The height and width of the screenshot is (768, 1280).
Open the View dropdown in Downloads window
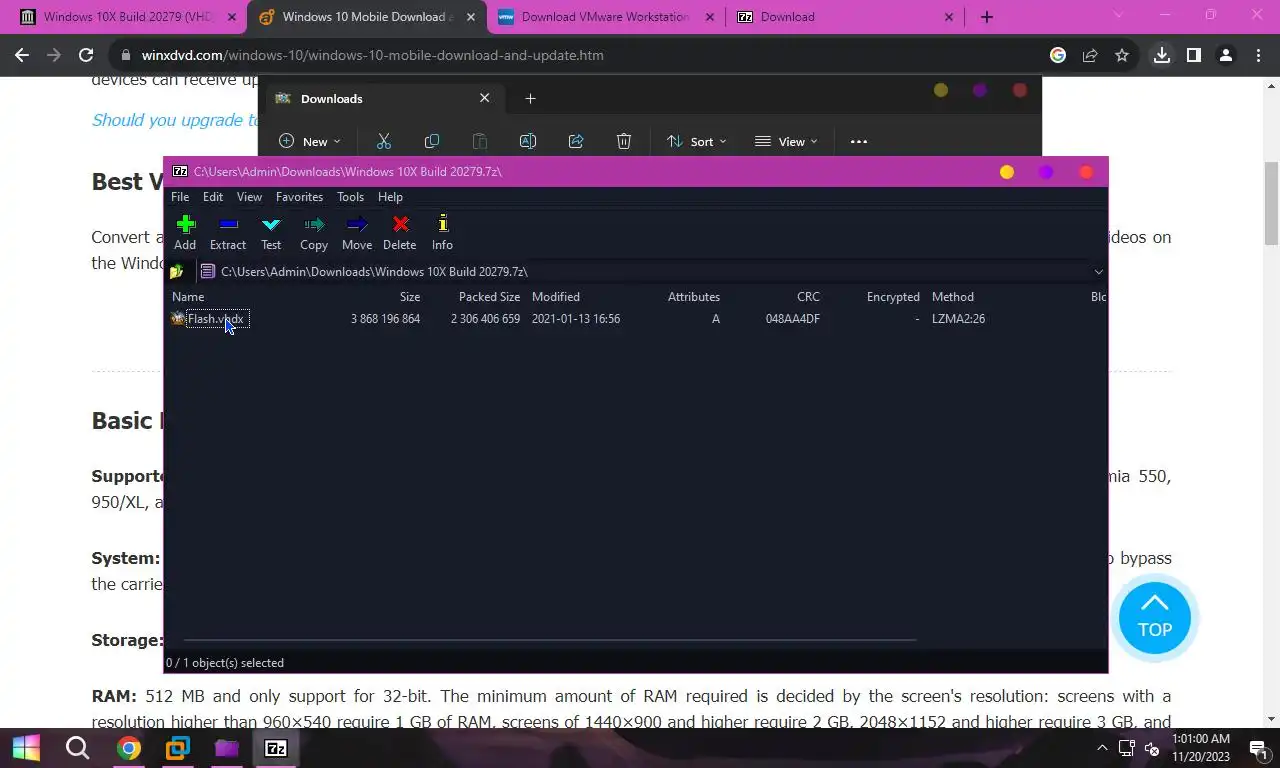786,141
